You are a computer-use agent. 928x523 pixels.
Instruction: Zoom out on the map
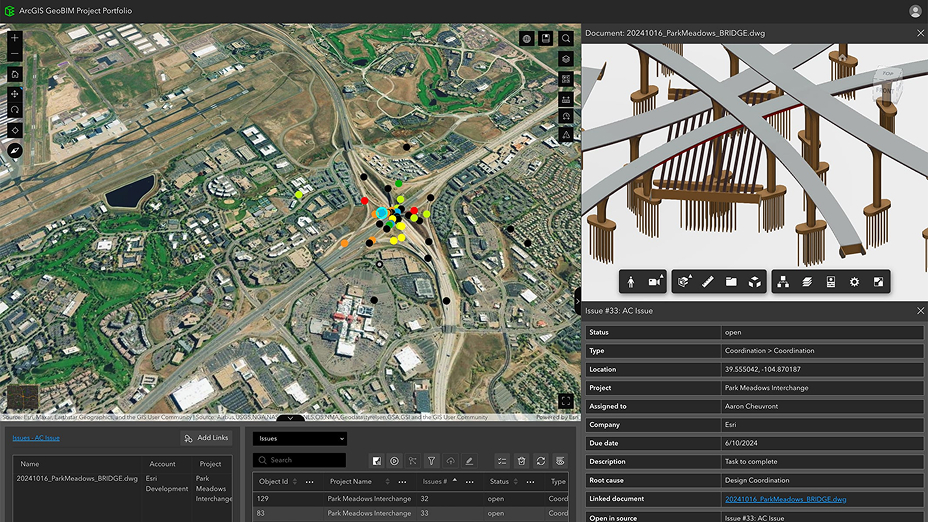[x=15, y=54]
